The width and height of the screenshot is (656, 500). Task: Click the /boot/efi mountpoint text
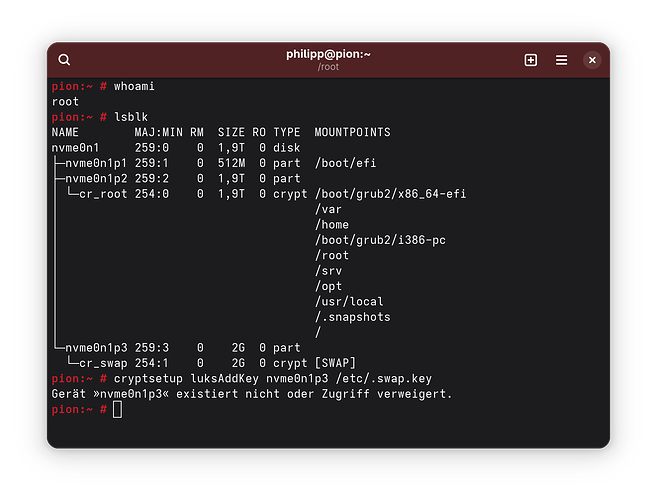pyautogui.click(x=344, y=163)
